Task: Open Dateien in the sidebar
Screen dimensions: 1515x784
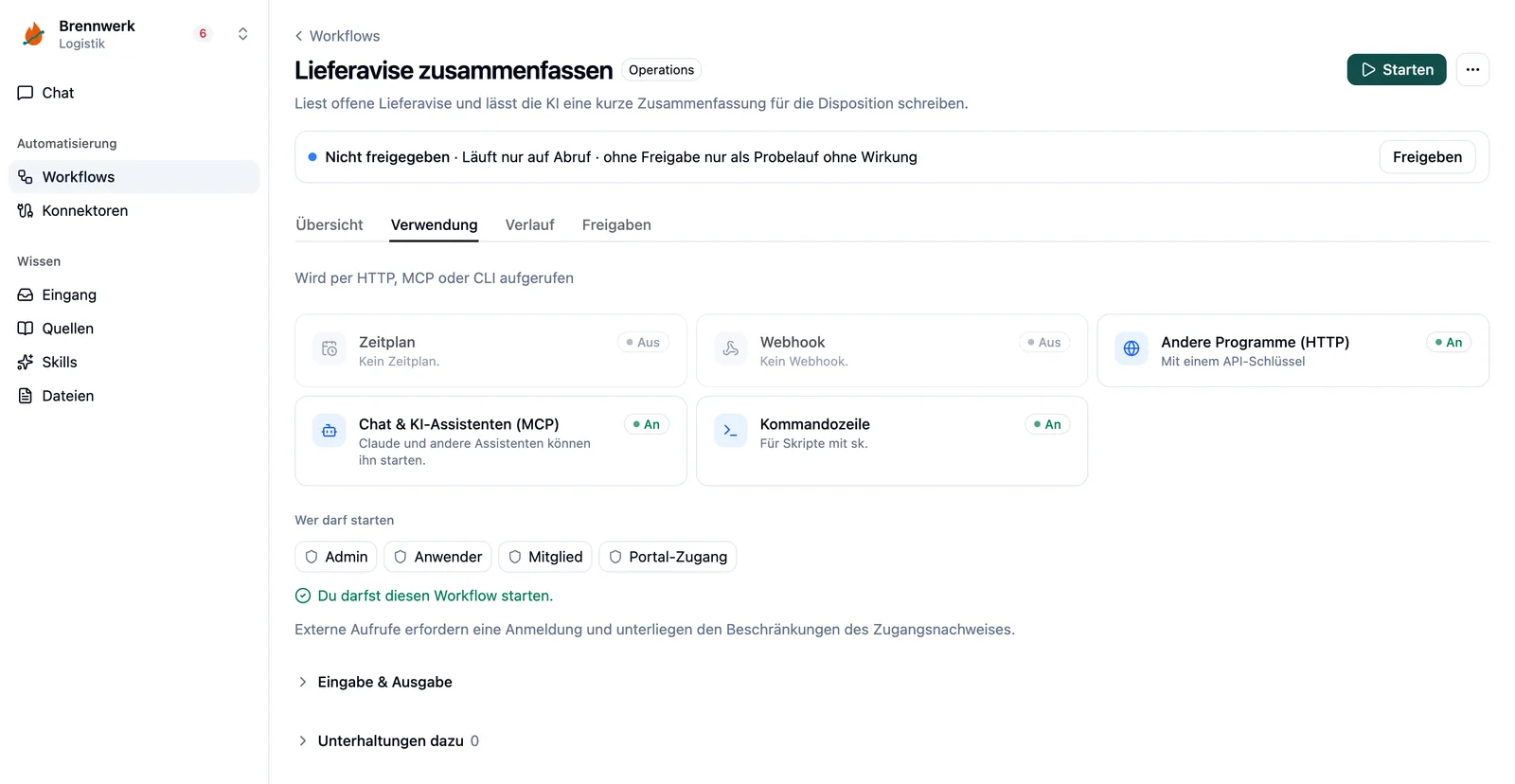Action: click(x=134, y=396)
